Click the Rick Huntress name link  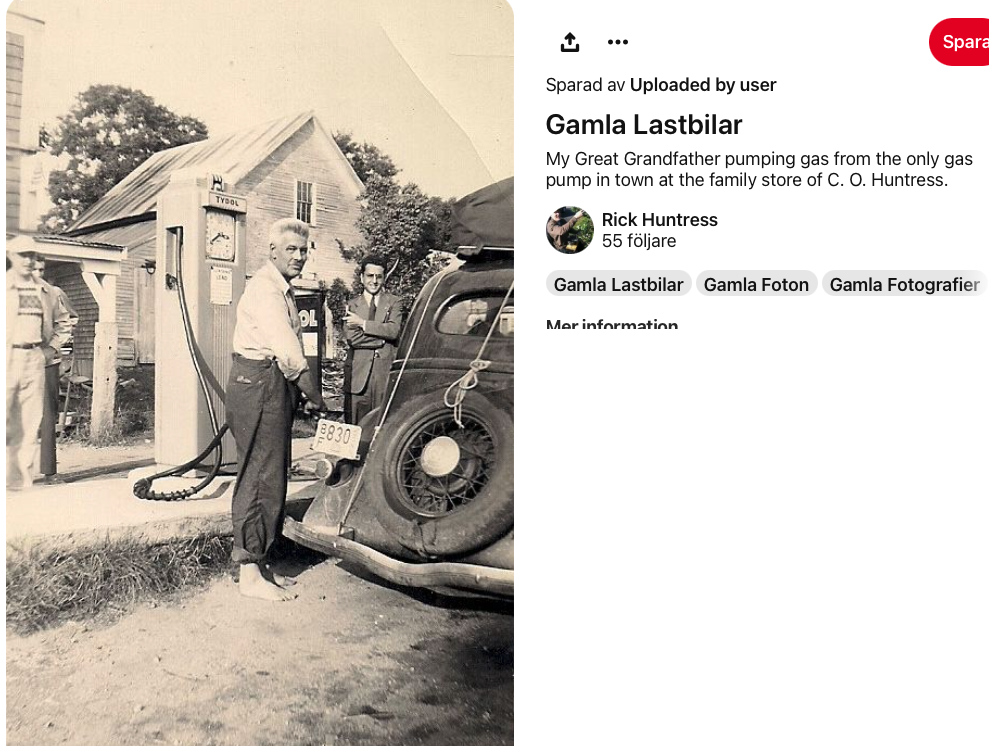click(659, 220)
